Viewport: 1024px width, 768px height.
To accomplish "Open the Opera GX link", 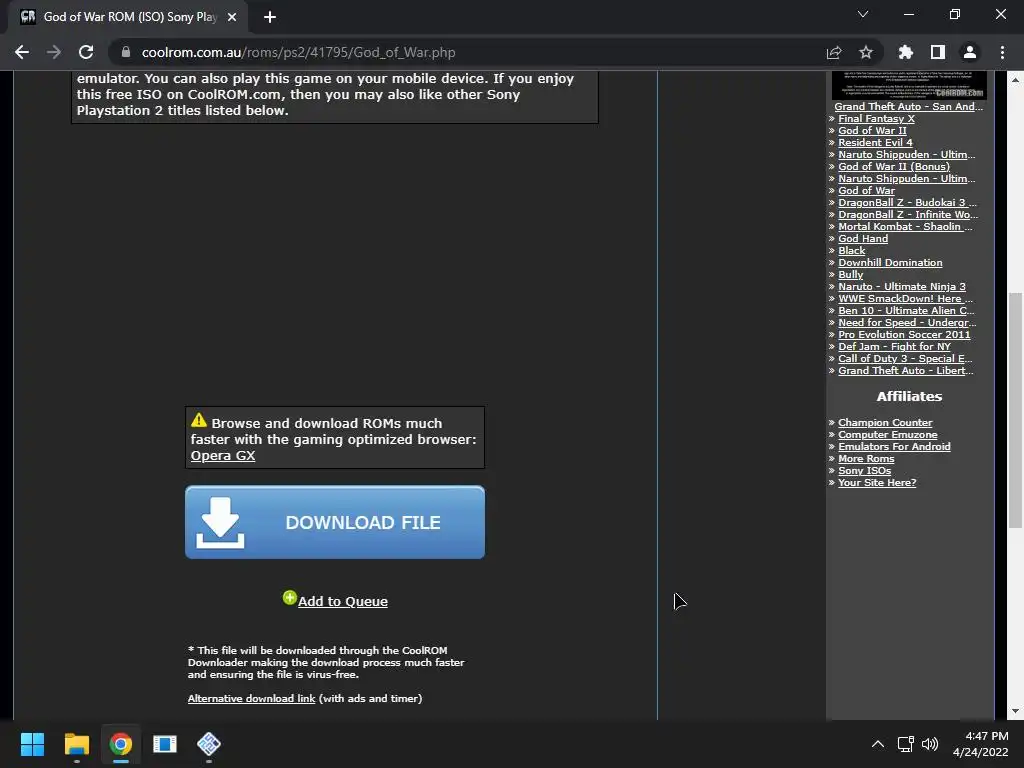I will pyautogui.click(x=223, y=455).
